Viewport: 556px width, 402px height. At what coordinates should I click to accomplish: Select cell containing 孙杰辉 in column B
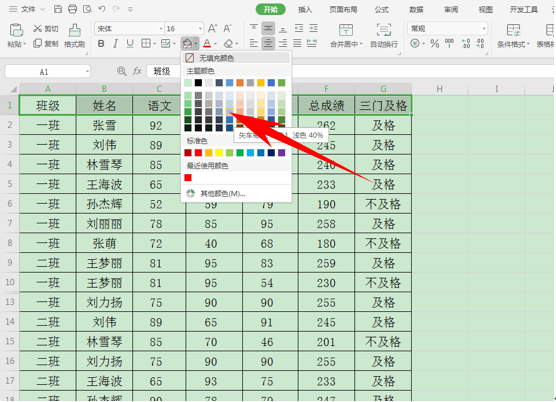tap(104, 204)
